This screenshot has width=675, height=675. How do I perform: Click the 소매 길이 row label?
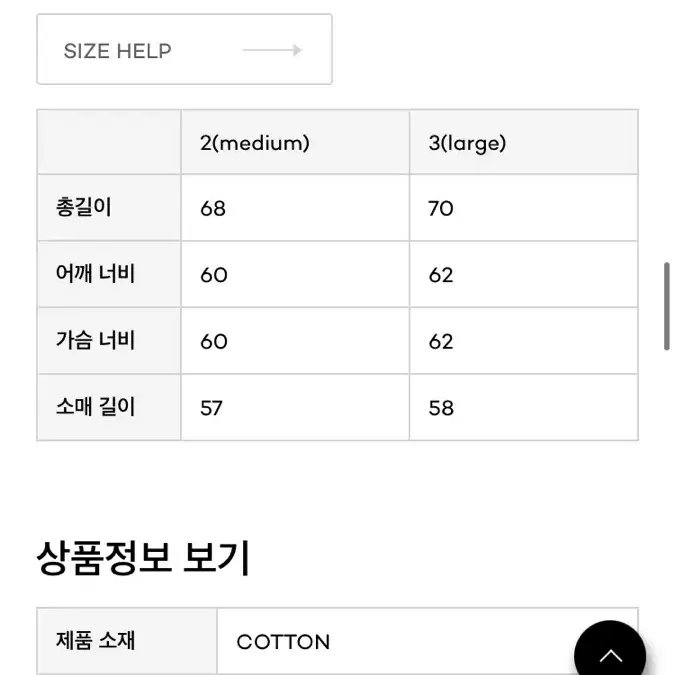96,407
